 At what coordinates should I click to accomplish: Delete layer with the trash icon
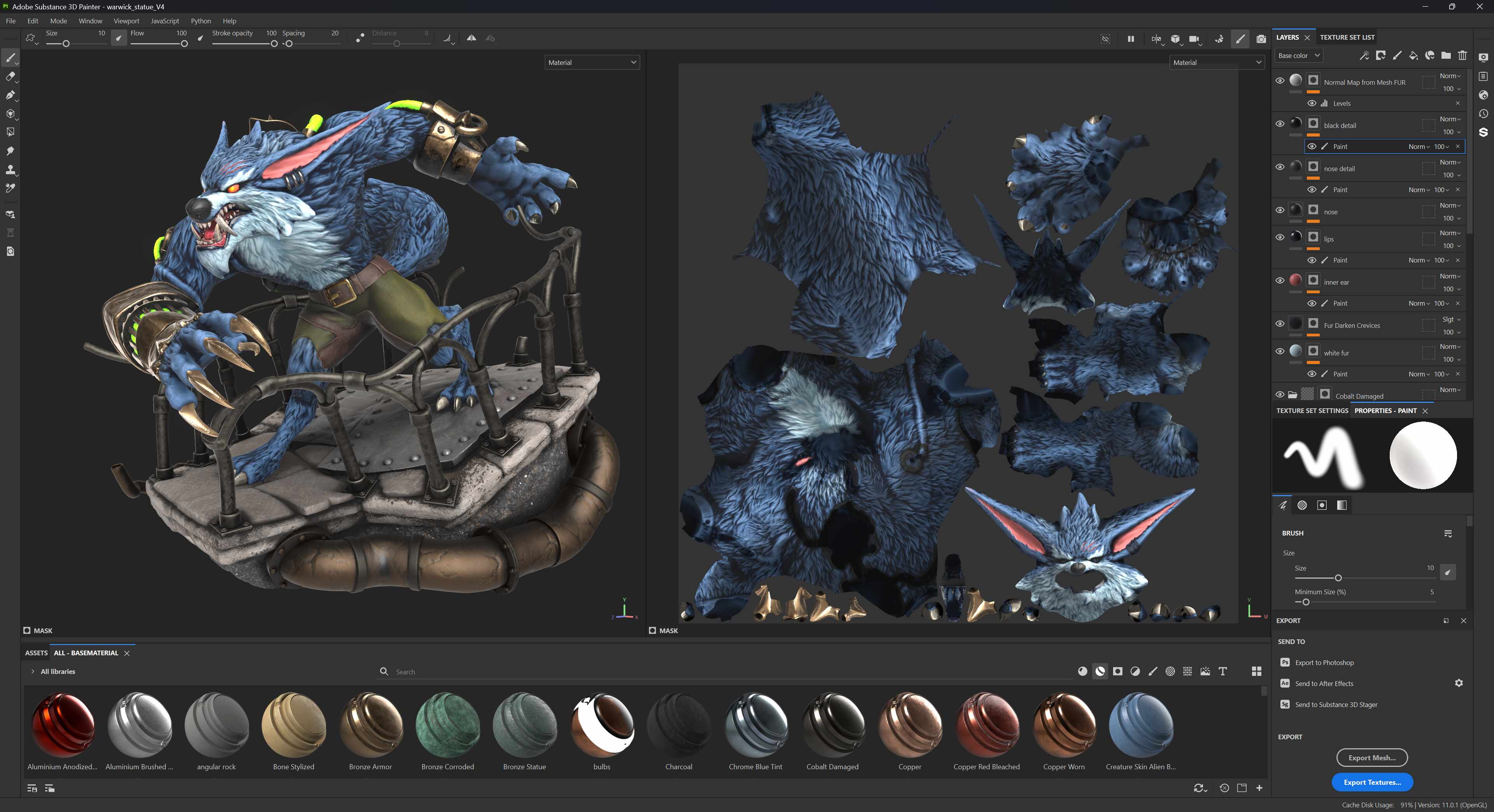pyautogui.click(x=1462, y=56)
